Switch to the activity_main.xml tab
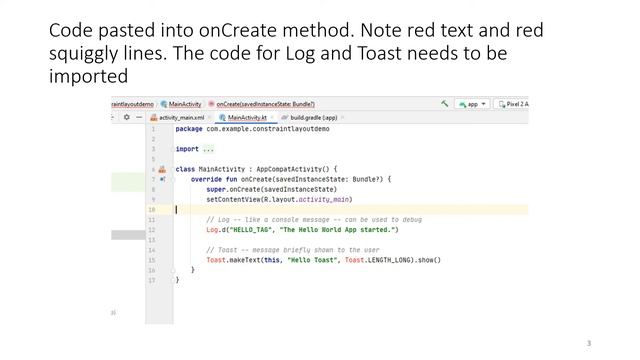Screen dimensions: 640x360 (x=178, y=118)
